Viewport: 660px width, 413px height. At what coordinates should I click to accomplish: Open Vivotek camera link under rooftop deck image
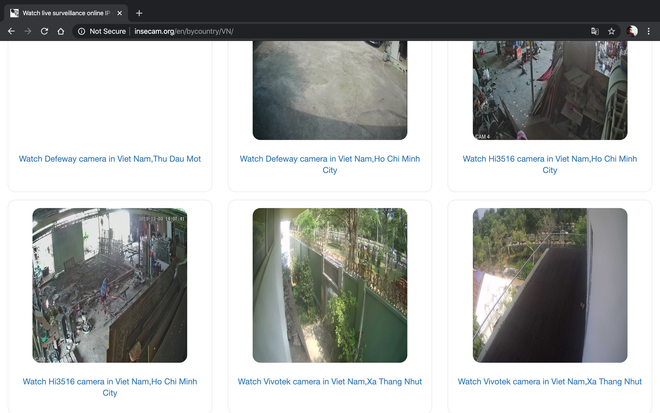[x=550, y=381]
